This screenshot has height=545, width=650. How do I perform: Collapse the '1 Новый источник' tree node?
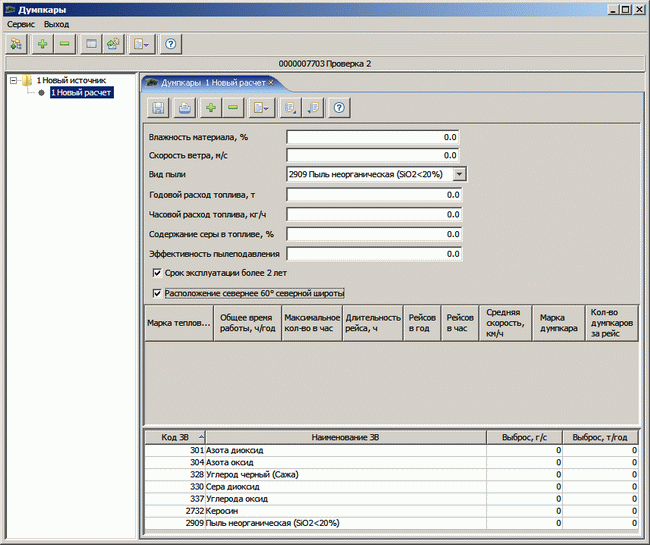click(x=13, y=80)
